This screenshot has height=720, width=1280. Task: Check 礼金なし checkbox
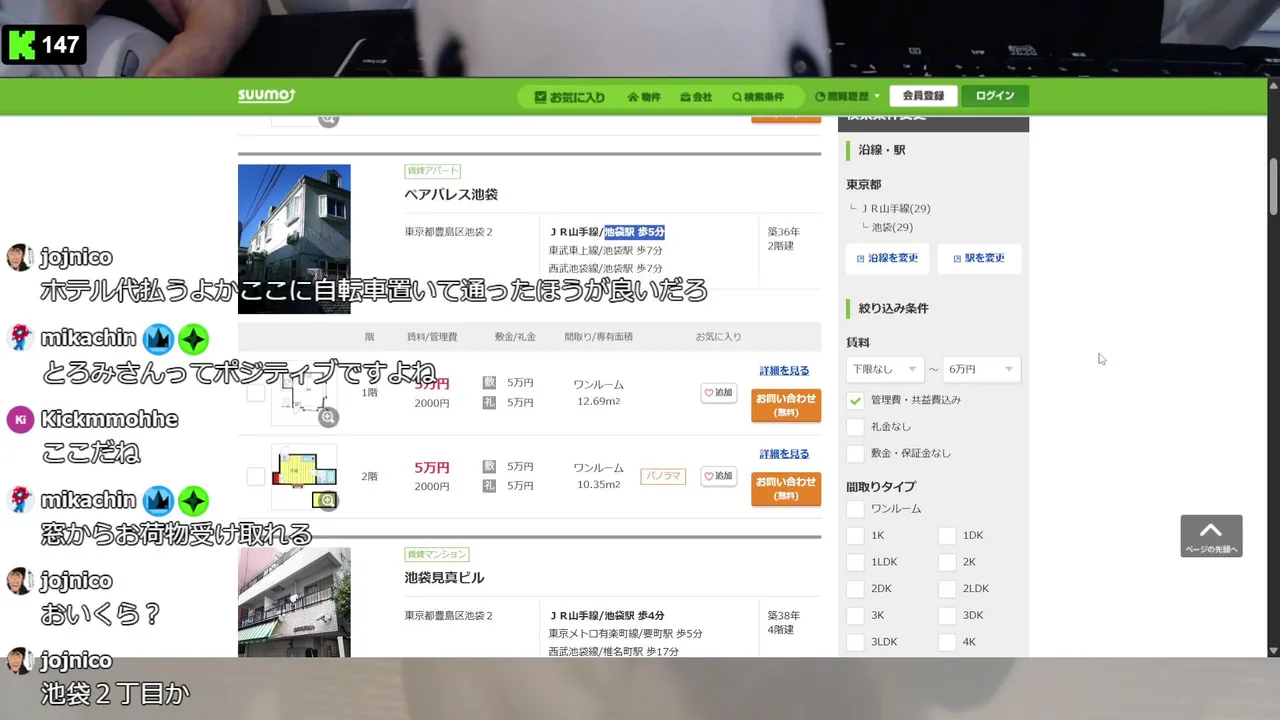855,427
